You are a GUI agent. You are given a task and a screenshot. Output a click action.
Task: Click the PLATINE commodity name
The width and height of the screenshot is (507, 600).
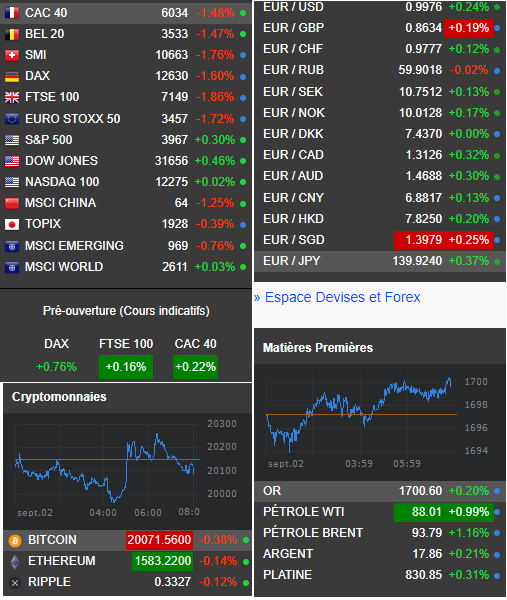click(288, 575)
